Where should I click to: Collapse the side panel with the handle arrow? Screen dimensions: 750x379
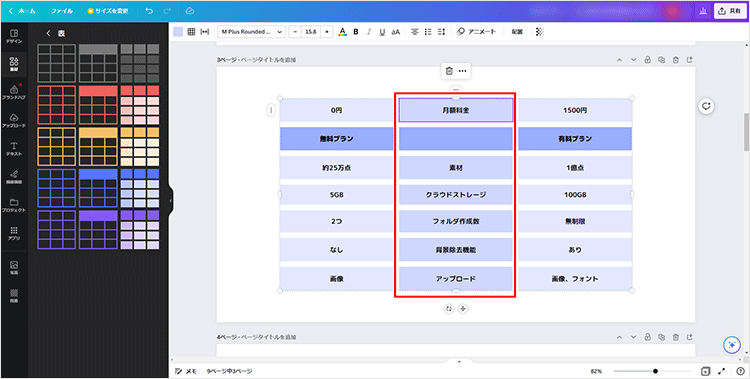[171, 201]
